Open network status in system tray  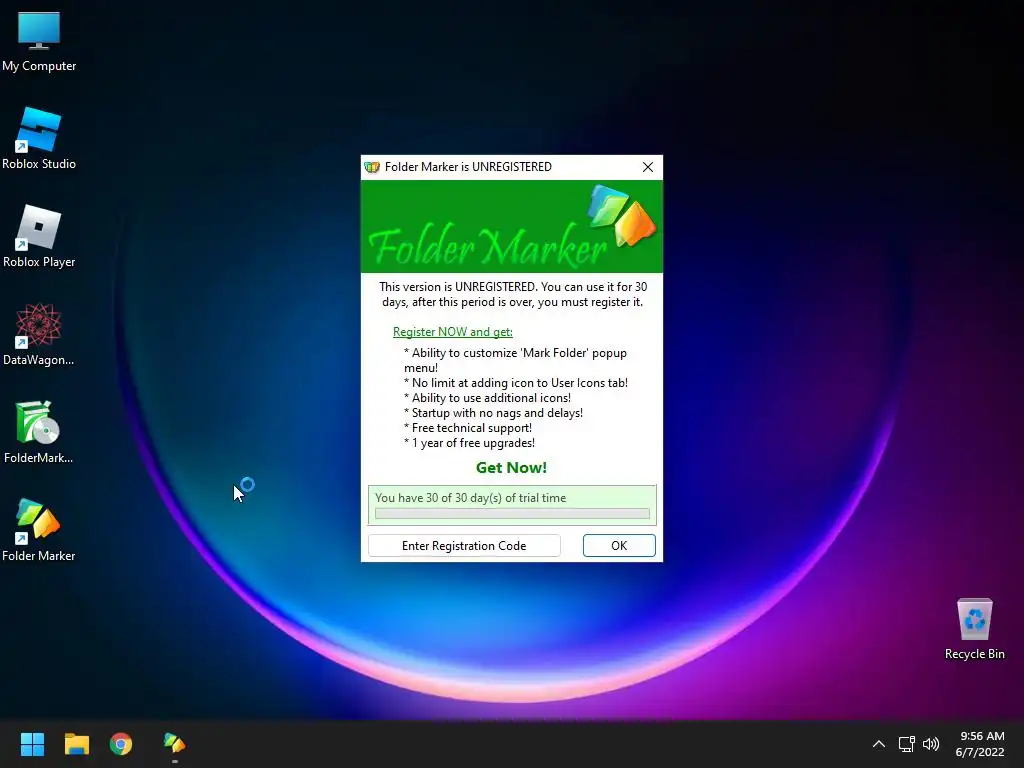(x=906, y=744)
